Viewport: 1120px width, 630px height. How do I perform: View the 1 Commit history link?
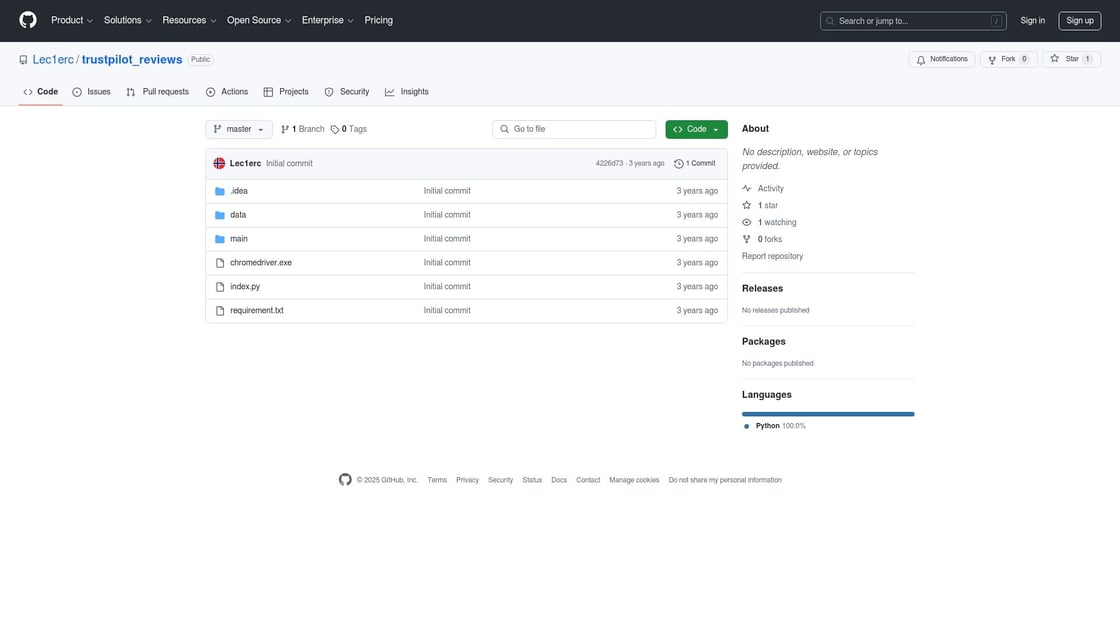[694, 164]
